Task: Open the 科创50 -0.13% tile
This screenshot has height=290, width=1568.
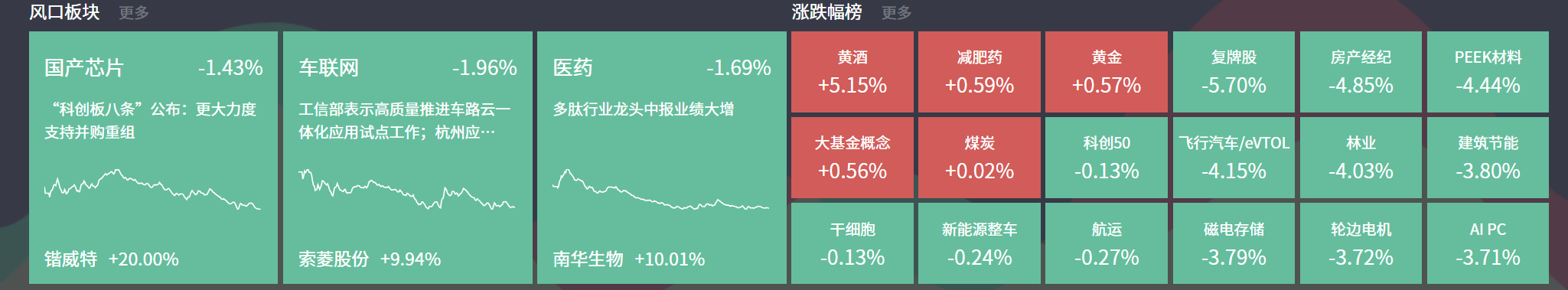Action: tap(1107, 158)
